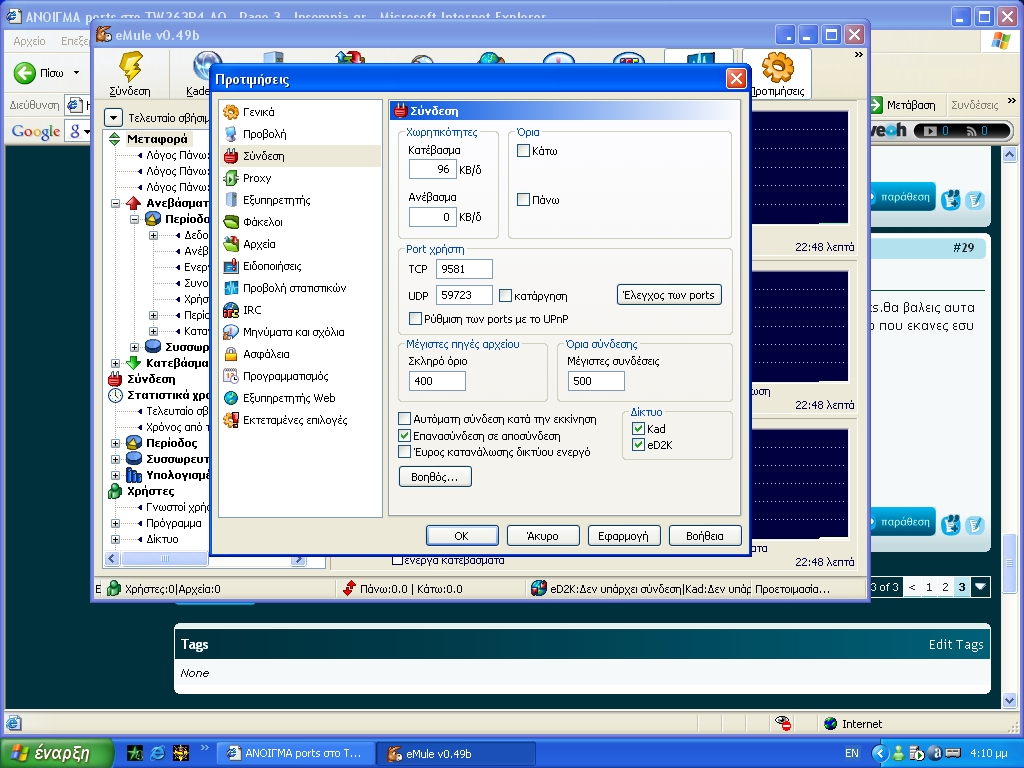Enable Κάτω download limit checkbox
The image size is (1024, 768).
tap(523, 151)
